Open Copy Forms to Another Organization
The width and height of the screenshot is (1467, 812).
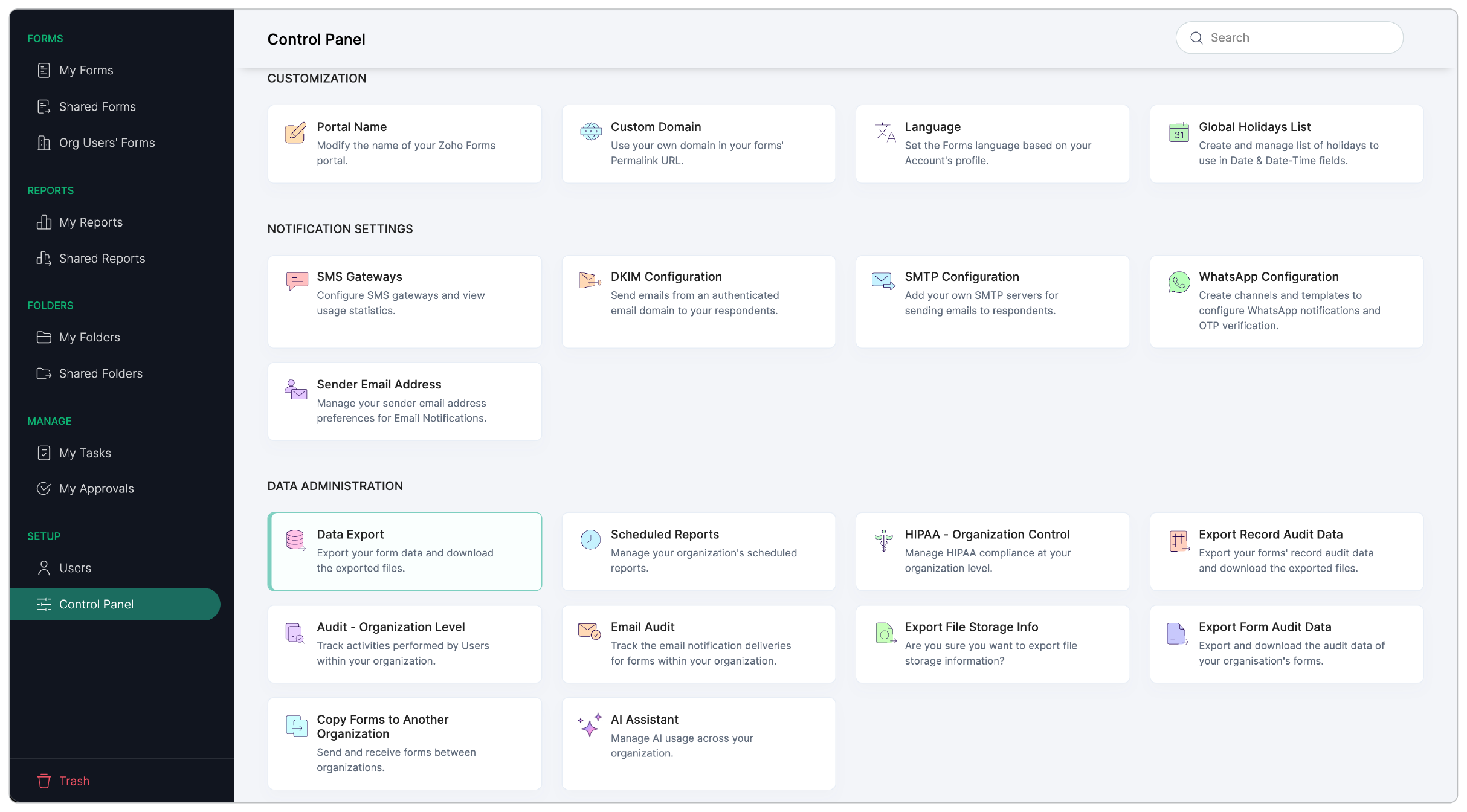tap(404, 743)
